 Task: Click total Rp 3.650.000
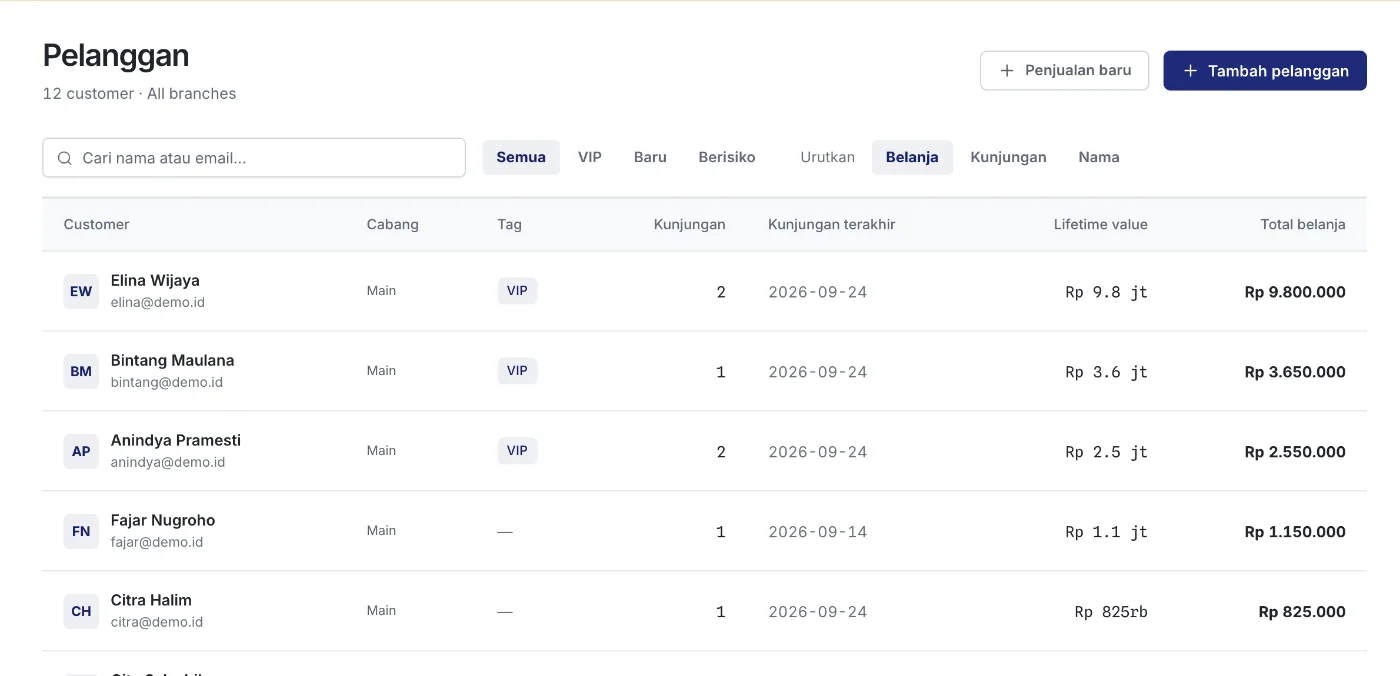tap(1295, 372)
